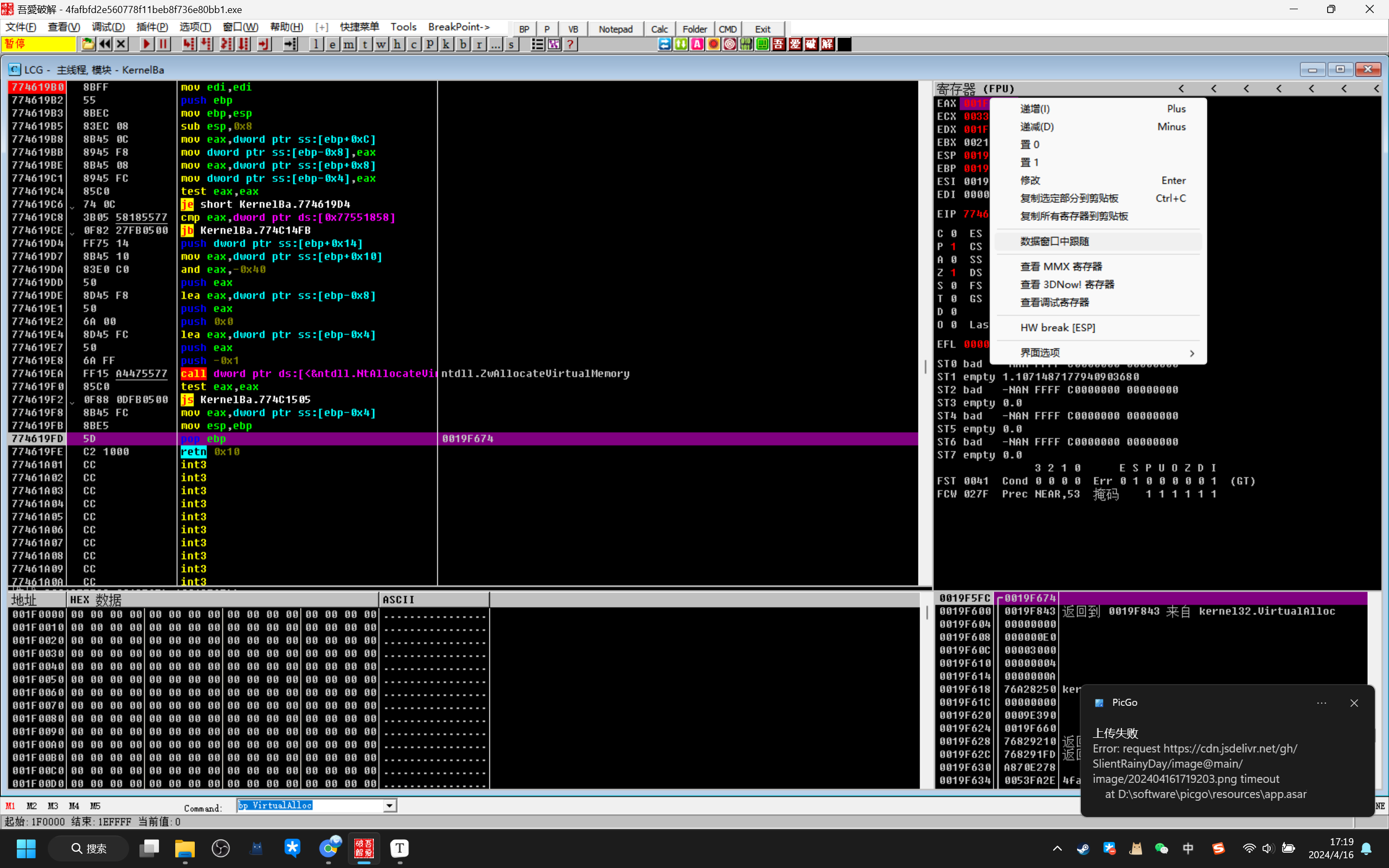Dismiss the PicGo notification with X
The height and width of the screenshot is (868, 1389).
pyautogui.click(x=1354, y=703)
